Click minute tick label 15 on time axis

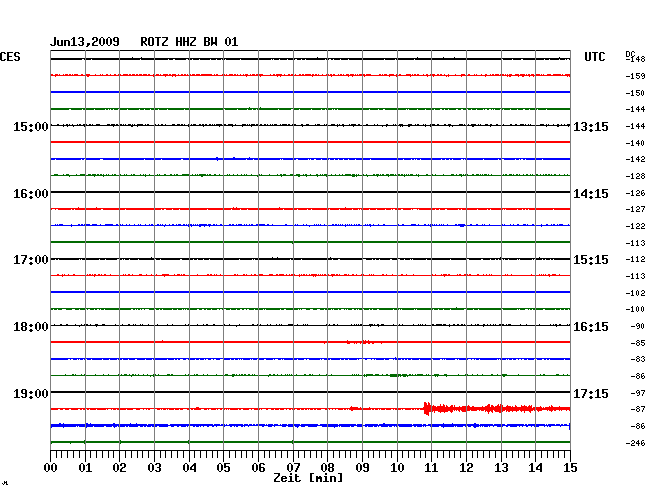(x=570, y=468)
